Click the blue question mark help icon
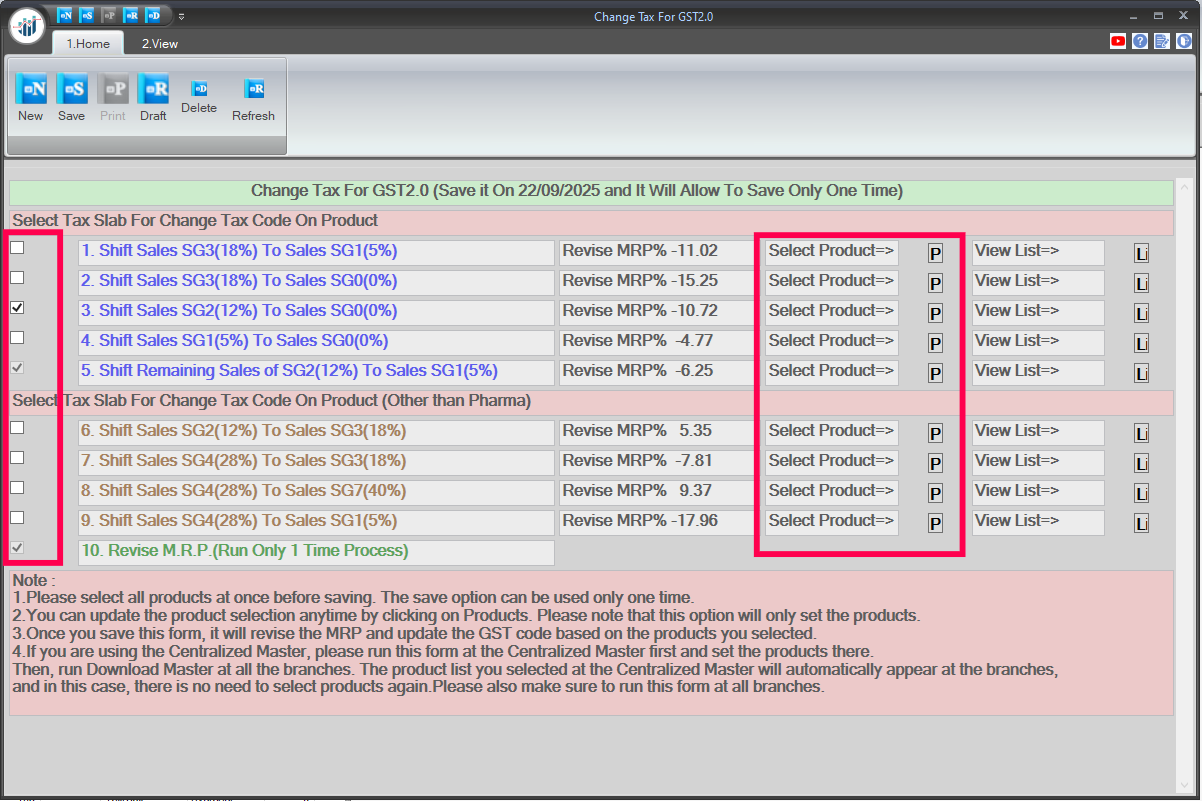The height and width of the screenshot is (801, 1202). [1140, 42]
